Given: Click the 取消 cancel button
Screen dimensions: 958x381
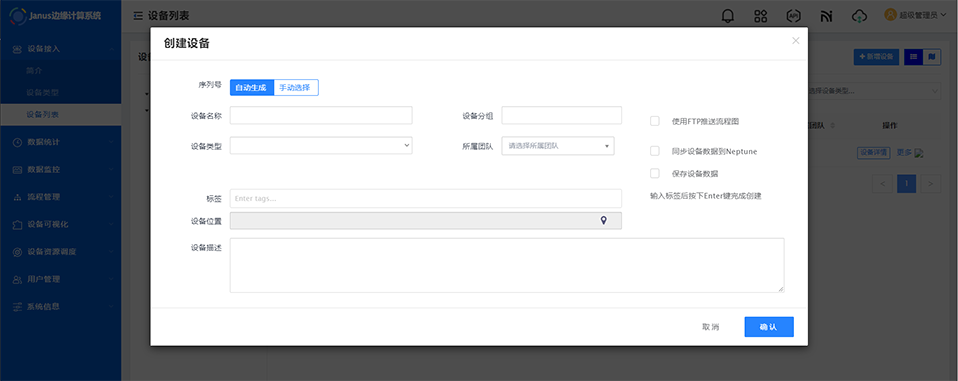Looking at the screenshot, I should [x=711, y=327].
